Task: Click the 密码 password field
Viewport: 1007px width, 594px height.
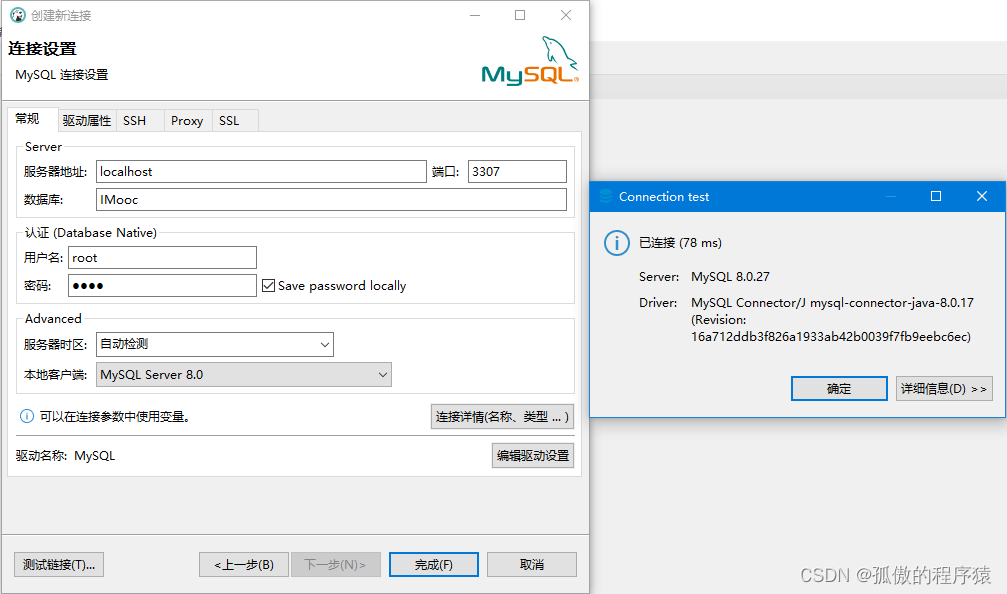Action: [162, 286]
